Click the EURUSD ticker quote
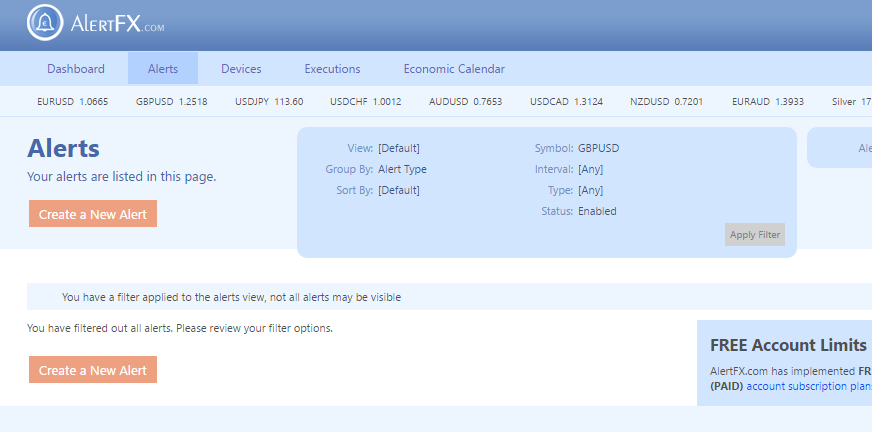The width and height of the screenshot is (872, 432). [71, 102]
